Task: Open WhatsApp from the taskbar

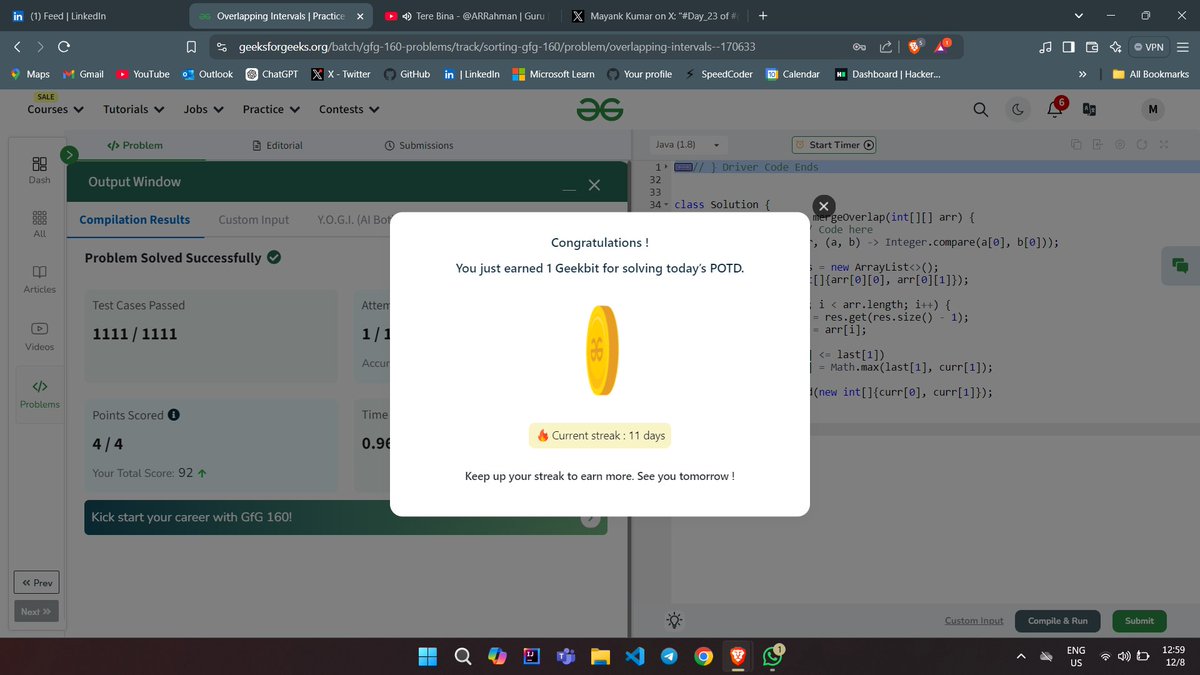Action: coord(773,656)
